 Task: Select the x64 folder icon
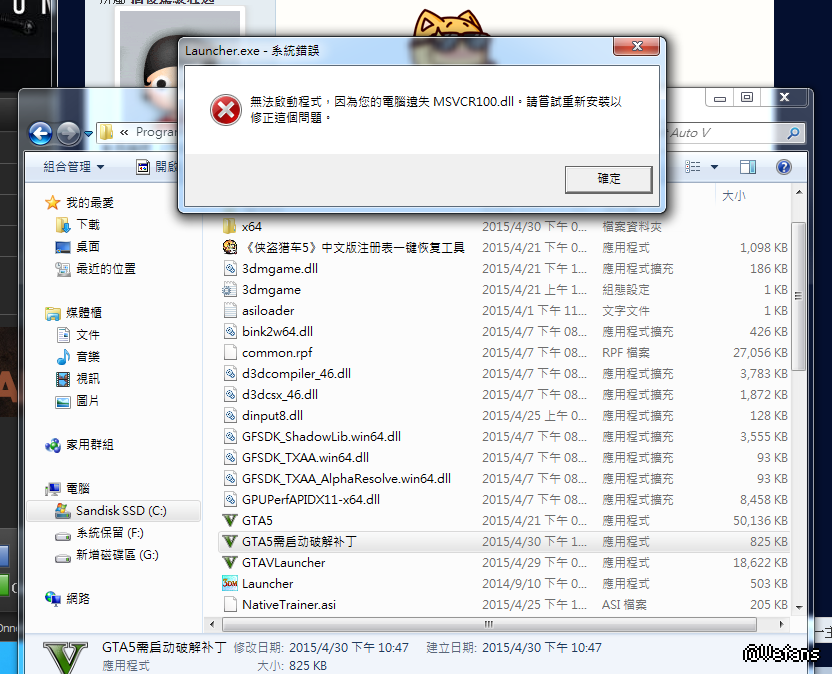pos(229,227)
